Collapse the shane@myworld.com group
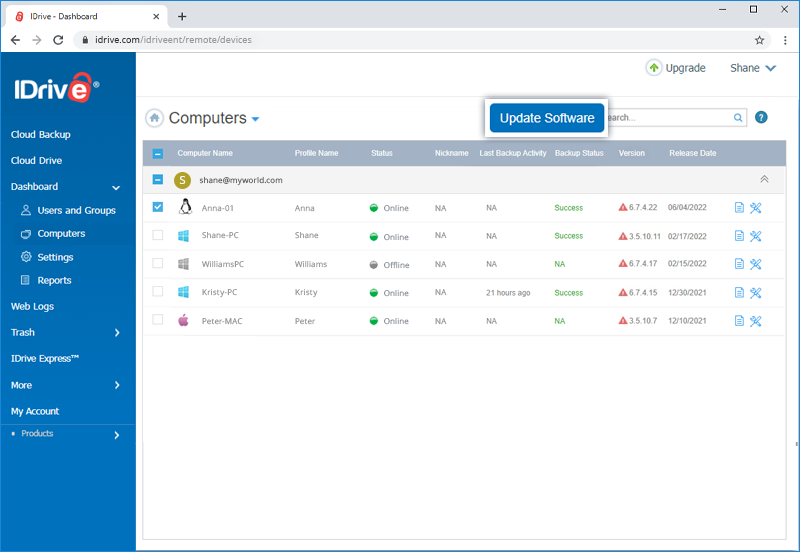 tap(764, 179)
